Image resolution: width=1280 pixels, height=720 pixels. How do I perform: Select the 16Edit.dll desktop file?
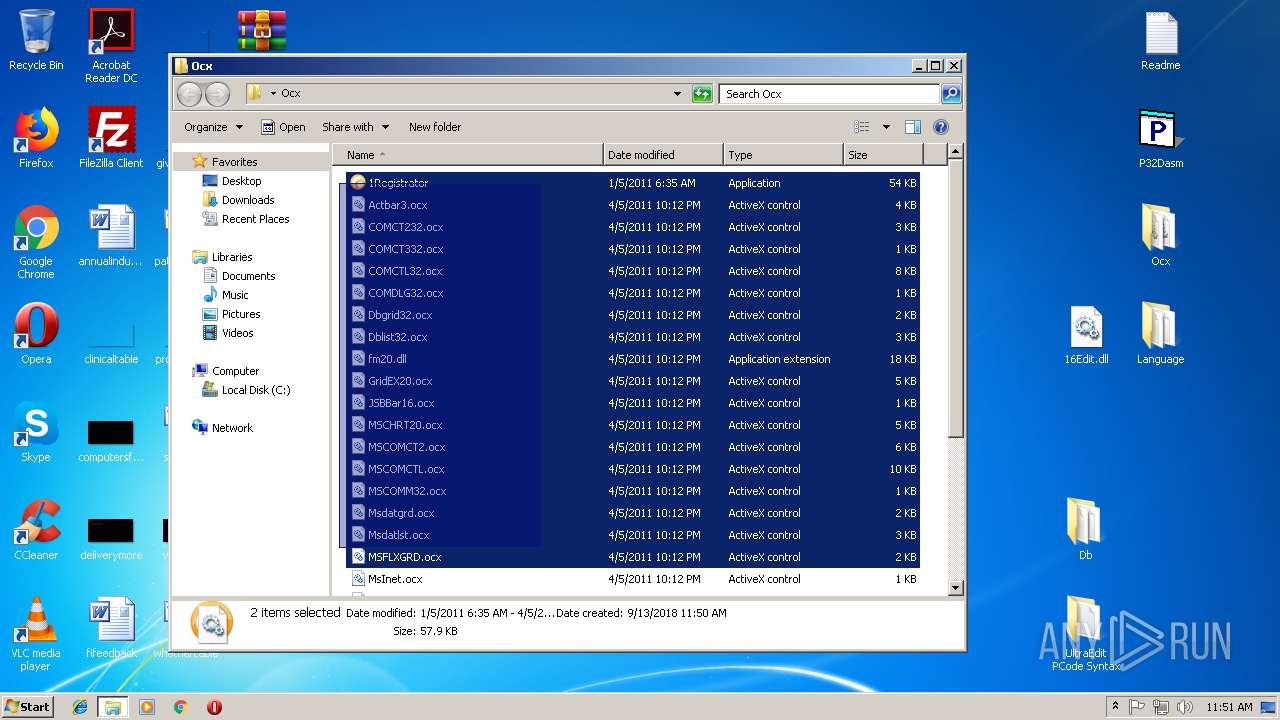pos(1086,335)
